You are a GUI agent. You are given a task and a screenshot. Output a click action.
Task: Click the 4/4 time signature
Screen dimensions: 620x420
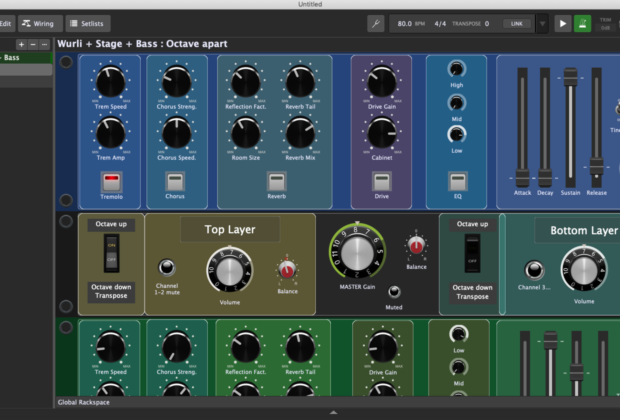[x=440, y=24]
